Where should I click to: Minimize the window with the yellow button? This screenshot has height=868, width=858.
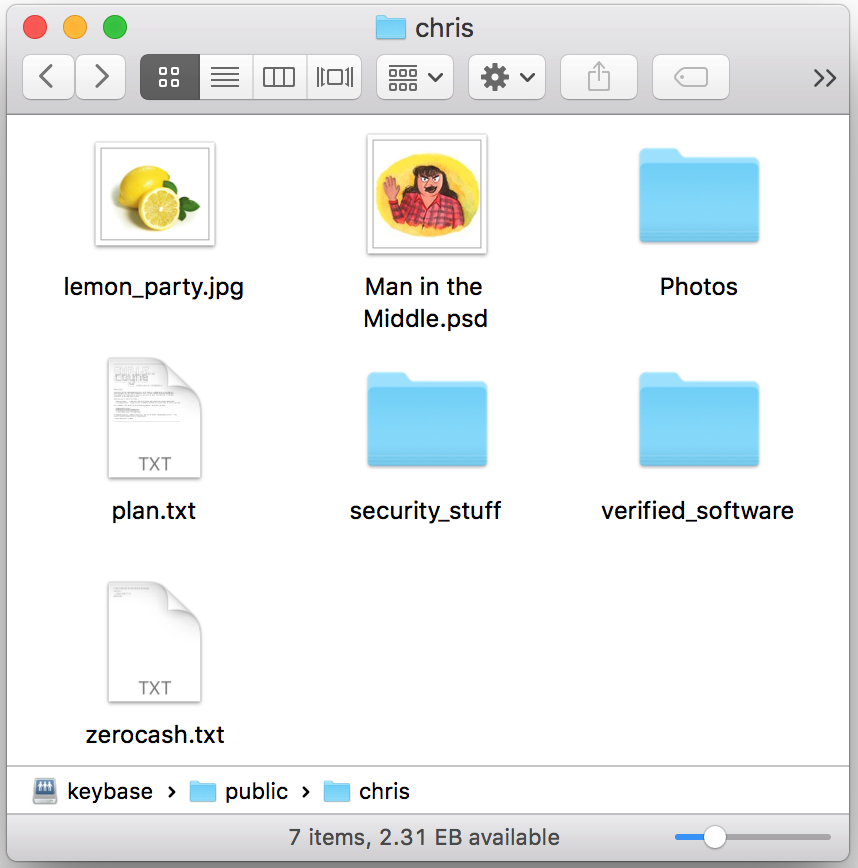point(75,27)
